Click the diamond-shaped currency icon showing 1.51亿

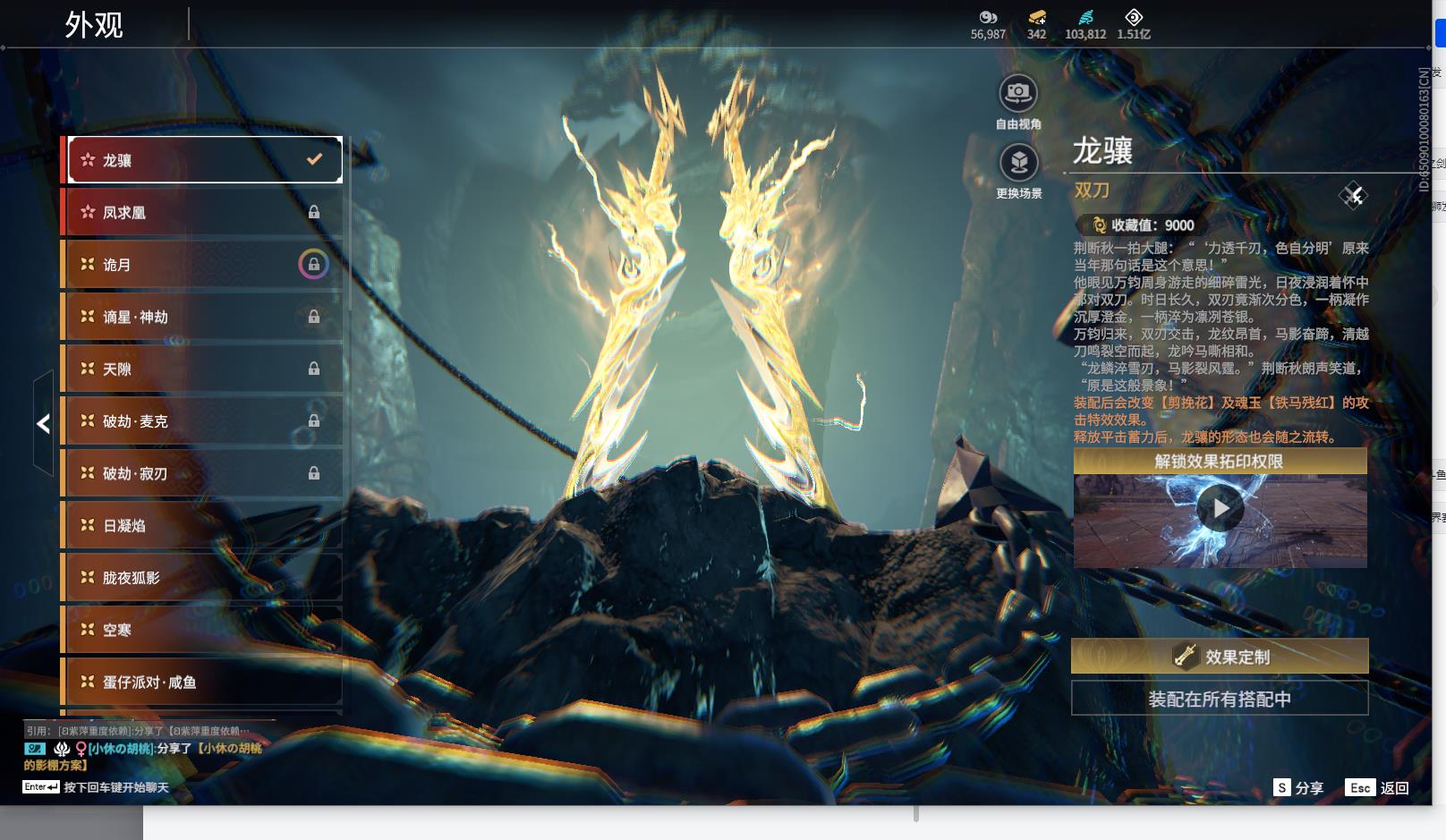tap(1133, 17)
